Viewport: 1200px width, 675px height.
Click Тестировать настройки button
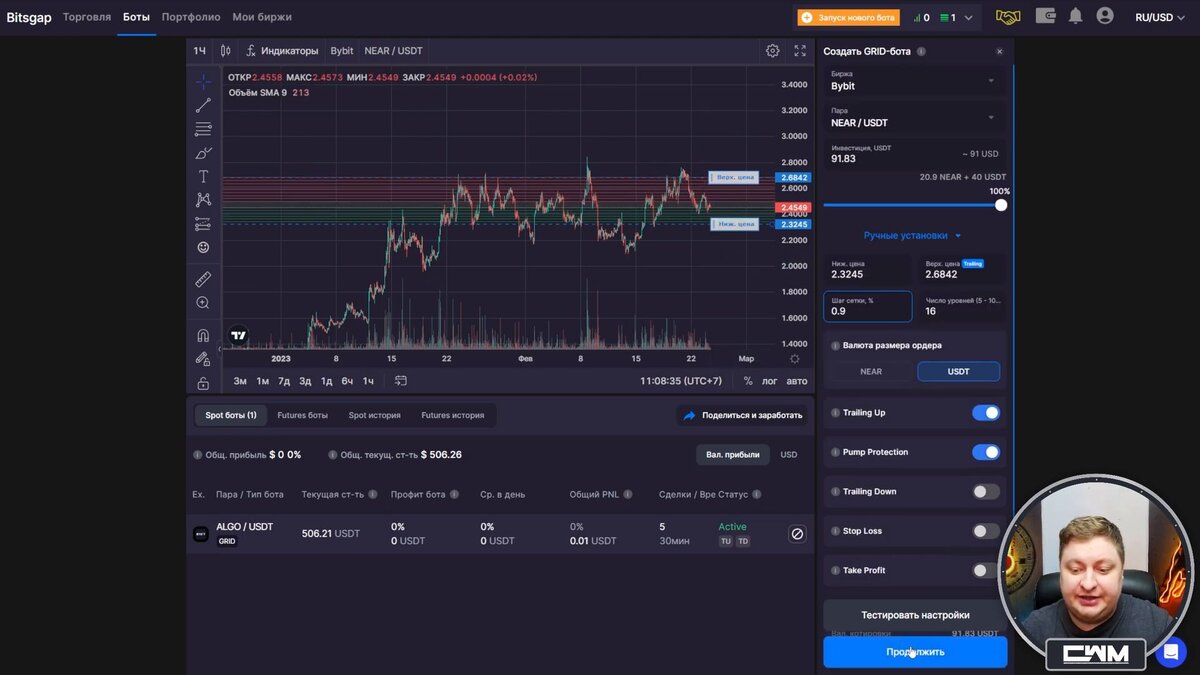tap(915, 615)
